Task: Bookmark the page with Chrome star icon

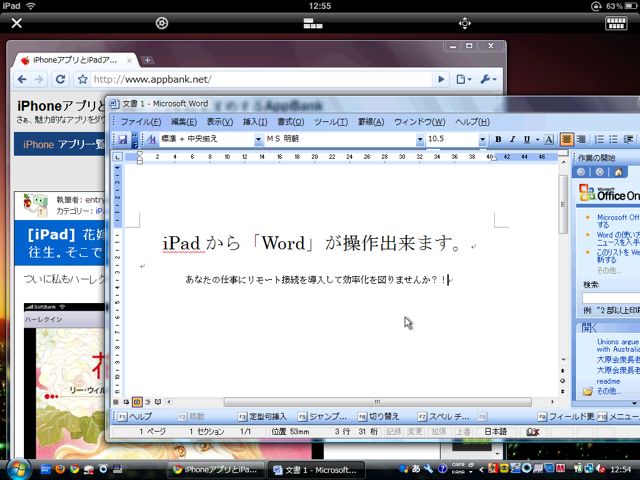Action: point(82,79)
